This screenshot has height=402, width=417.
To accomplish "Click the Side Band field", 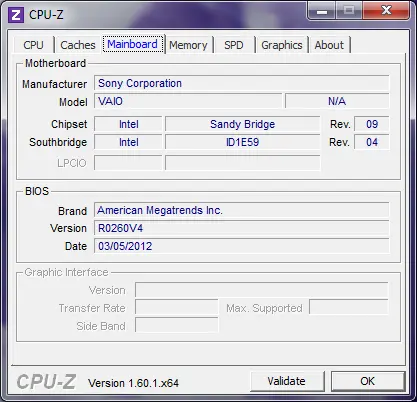I will point(177,325).
